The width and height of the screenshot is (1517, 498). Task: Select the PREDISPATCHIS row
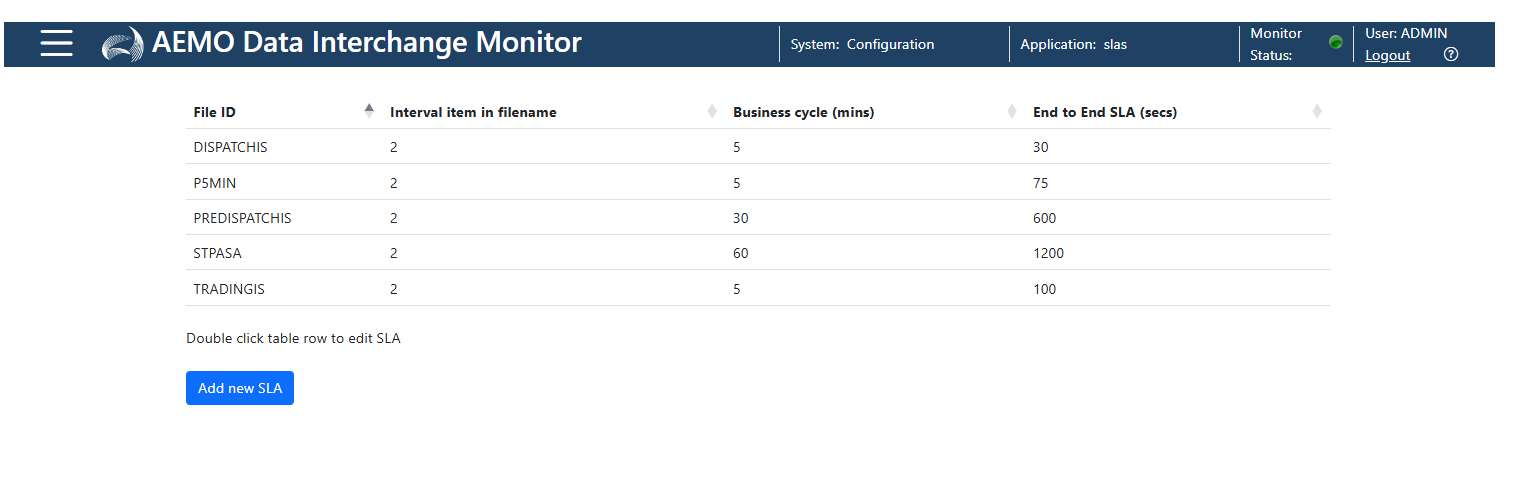point(758,218)
